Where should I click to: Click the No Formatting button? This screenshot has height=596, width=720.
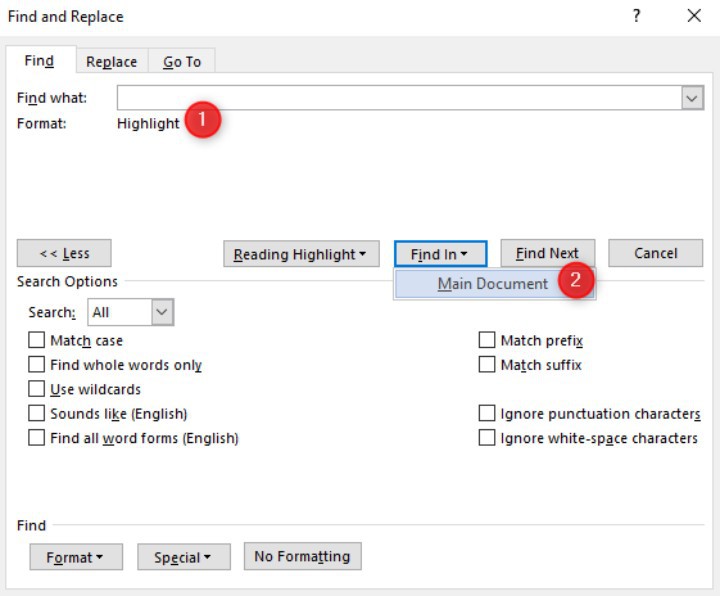pyautogui.click(x=302, y=557)
